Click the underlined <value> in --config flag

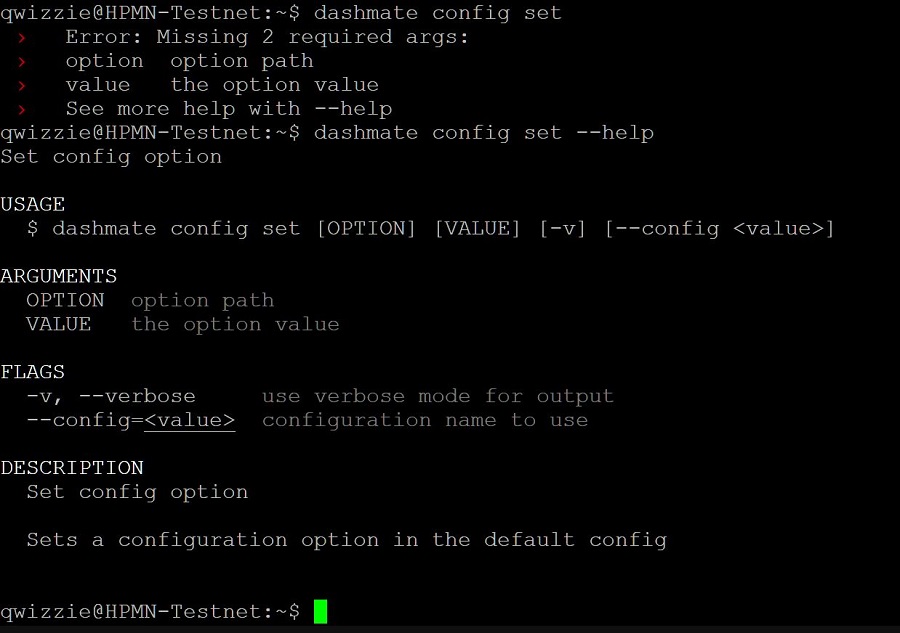click(x=189, y=420)
